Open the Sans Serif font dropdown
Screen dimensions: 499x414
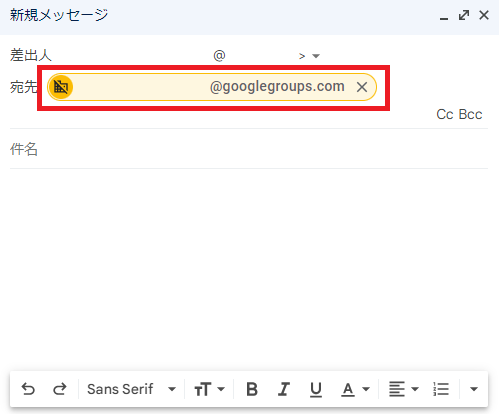point(131,389)
